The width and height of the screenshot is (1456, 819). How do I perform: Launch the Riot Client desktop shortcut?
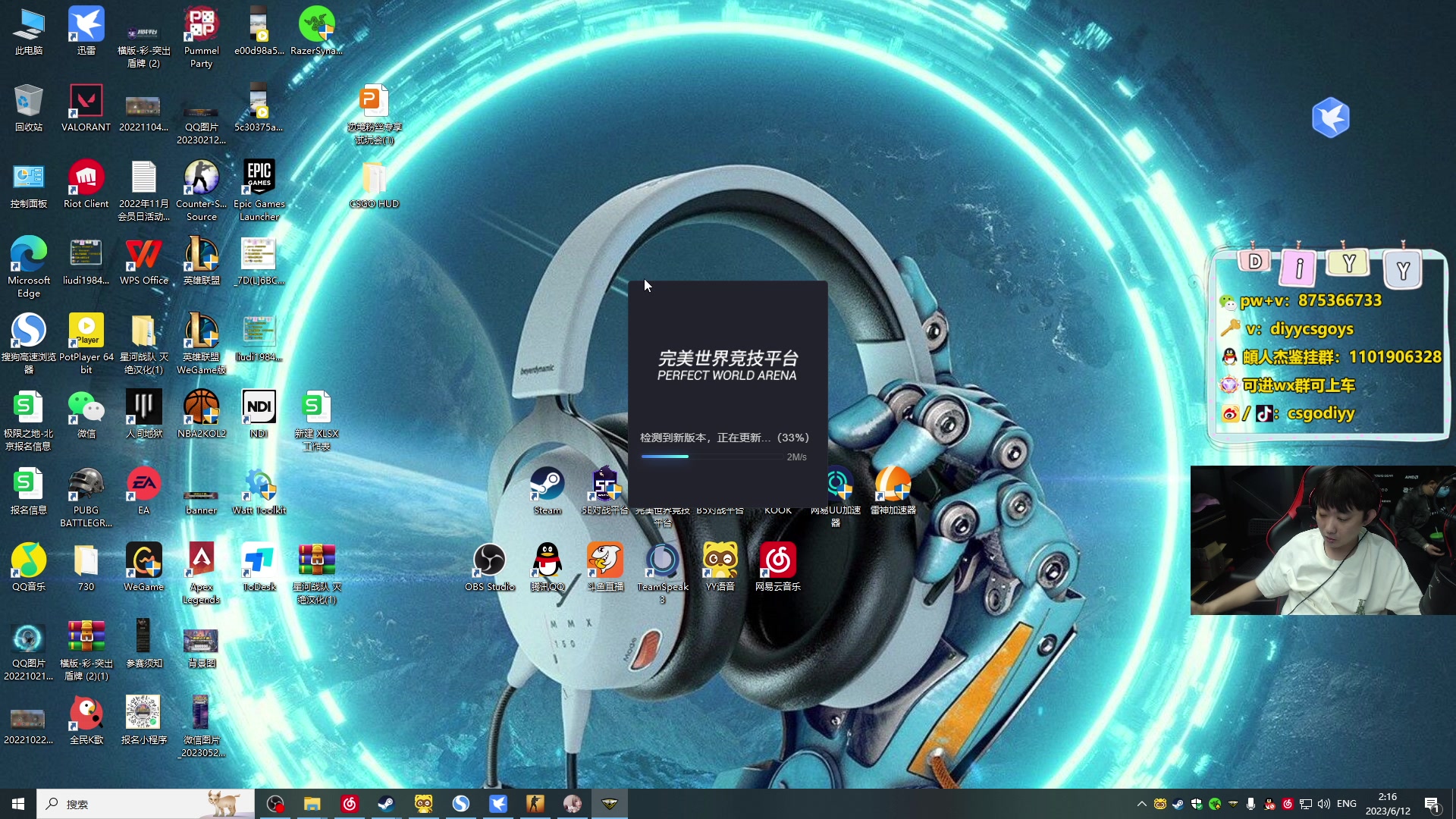point(86,185)
